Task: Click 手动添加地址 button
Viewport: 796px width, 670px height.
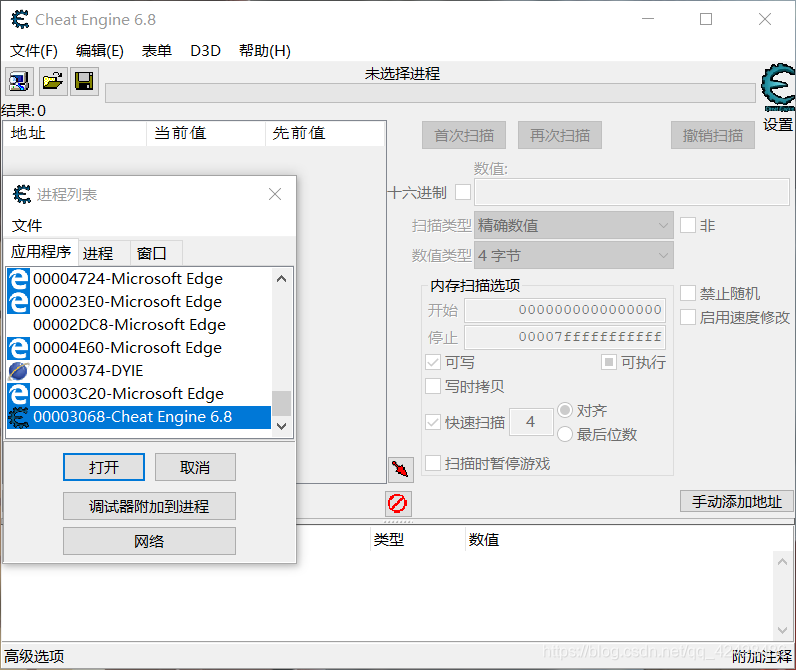Action: (737, 501)
